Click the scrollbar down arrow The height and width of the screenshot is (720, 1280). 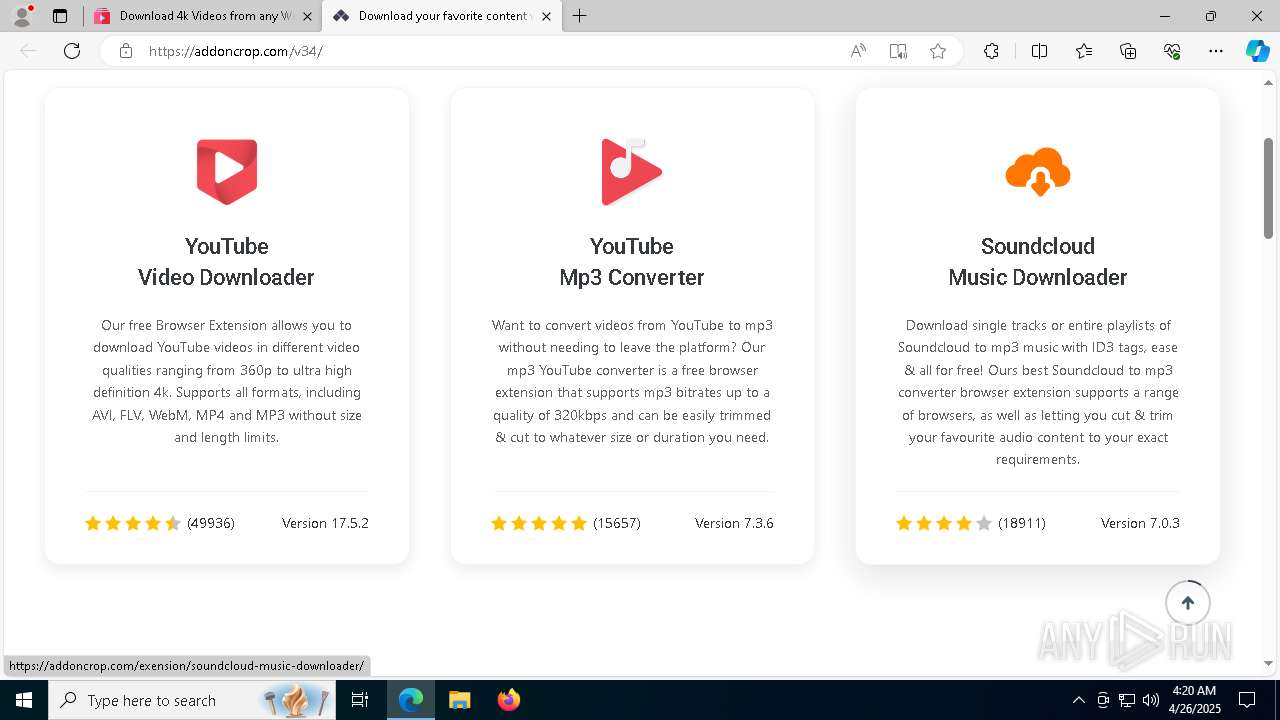1268,663
